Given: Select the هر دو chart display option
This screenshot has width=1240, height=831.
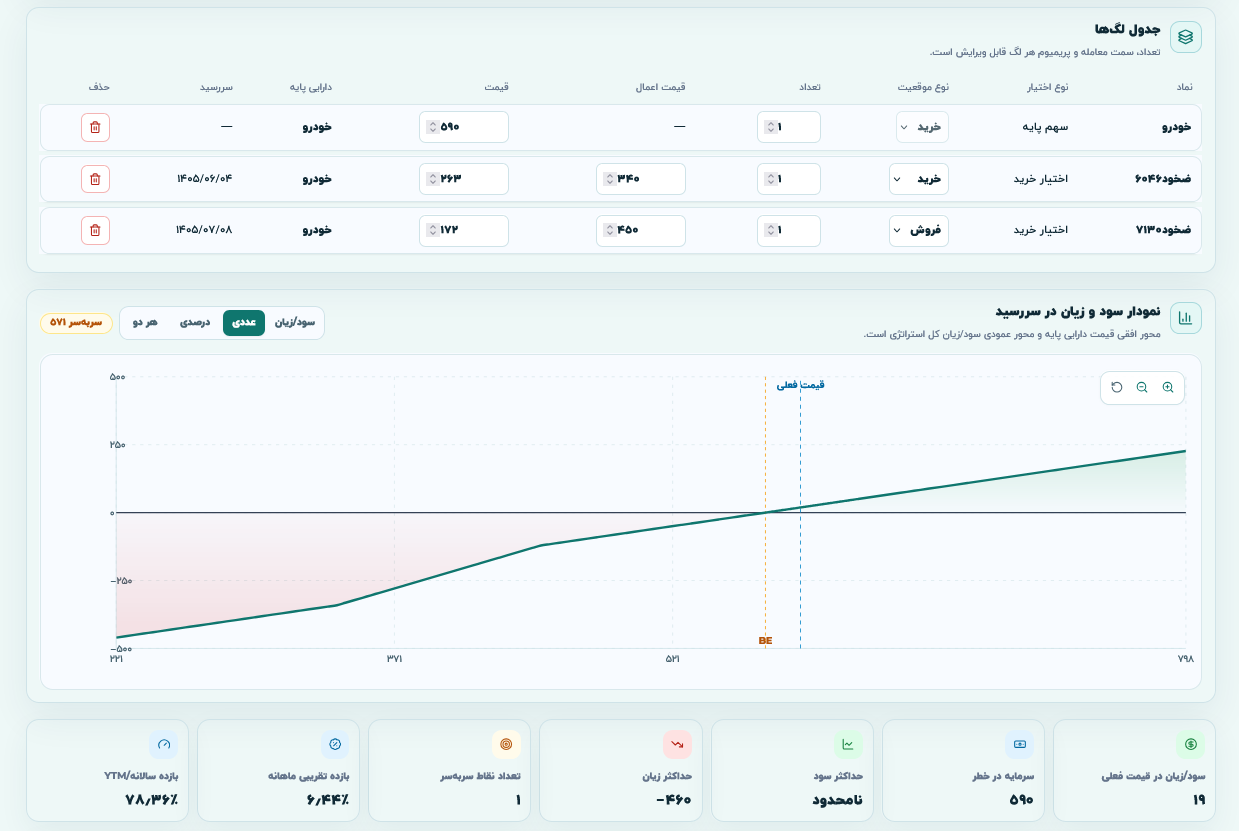Looking at the screenshot, I should (x=145, y=322).
